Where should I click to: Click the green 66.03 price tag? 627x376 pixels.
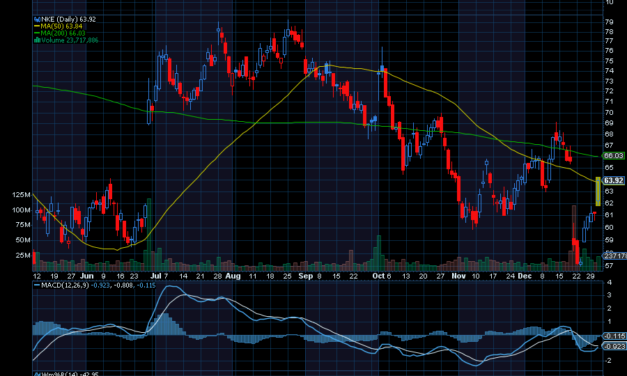click(x=613, y=156)
